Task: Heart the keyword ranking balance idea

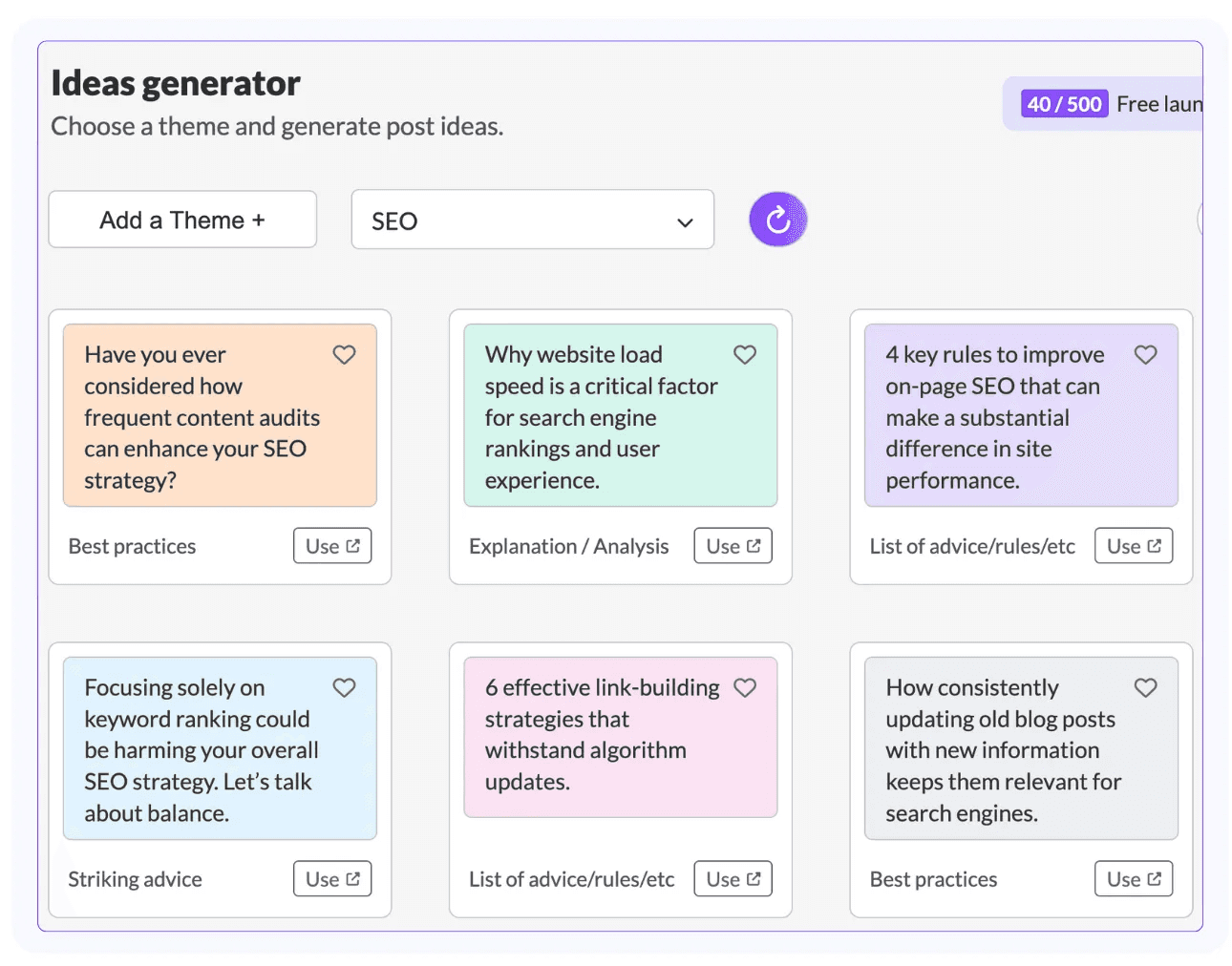Action: click(x=344, y=688)
